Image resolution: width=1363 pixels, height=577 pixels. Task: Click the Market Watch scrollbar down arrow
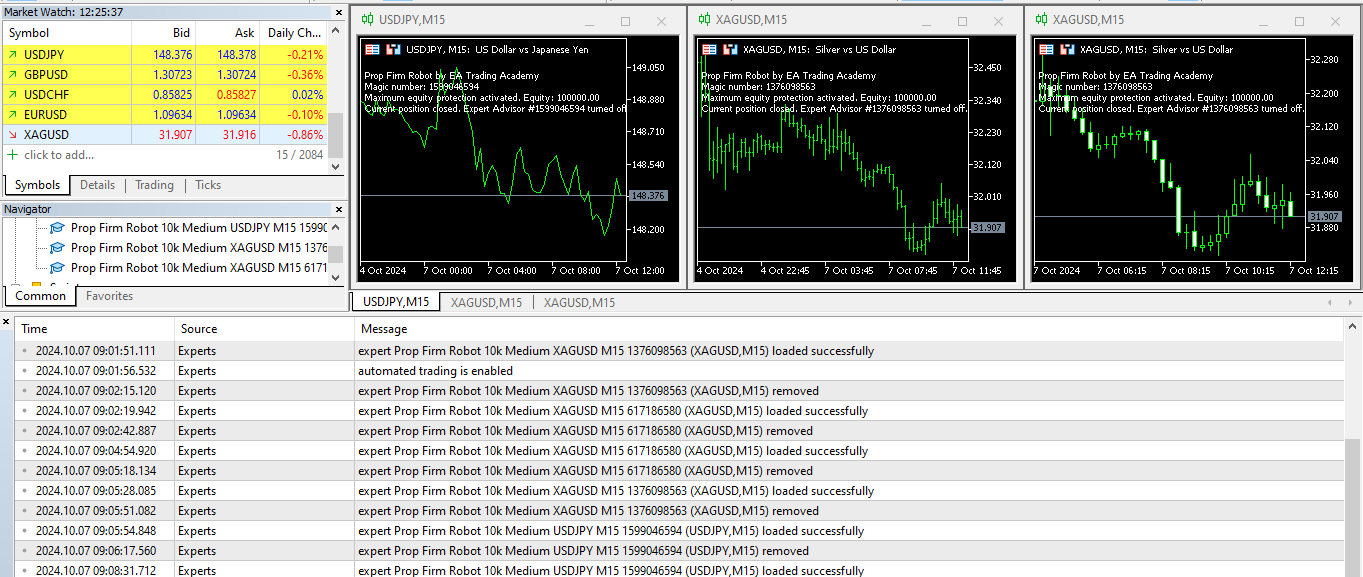point(336,167)
